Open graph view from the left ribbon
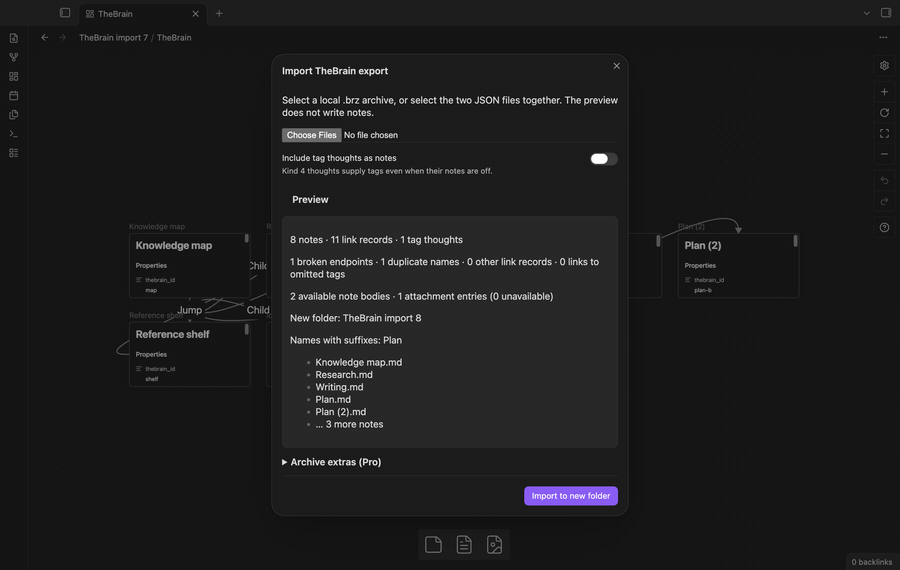This screenshot has width=900, height=570. point(14,57)
